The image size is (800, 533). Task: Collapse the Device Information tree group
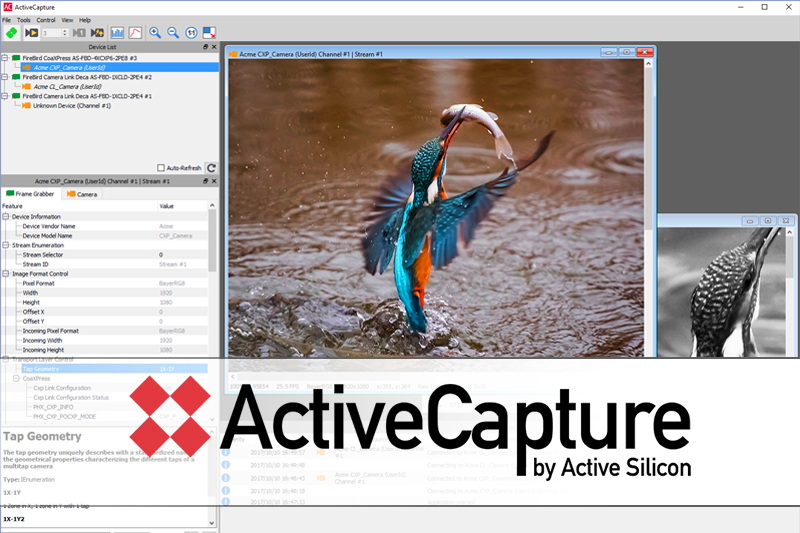click(5, 216)
